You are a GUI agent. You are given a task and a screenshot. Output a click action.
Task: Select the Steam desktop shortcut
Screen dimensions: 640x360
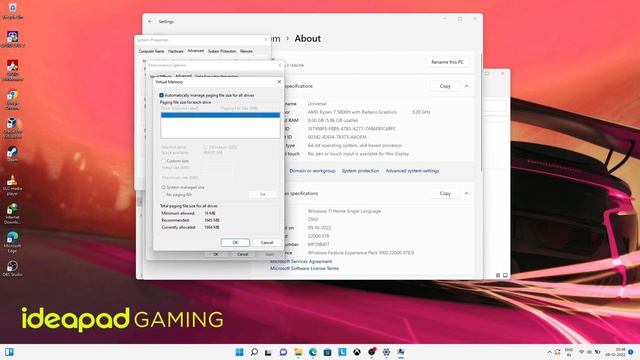tap(12, 154)
